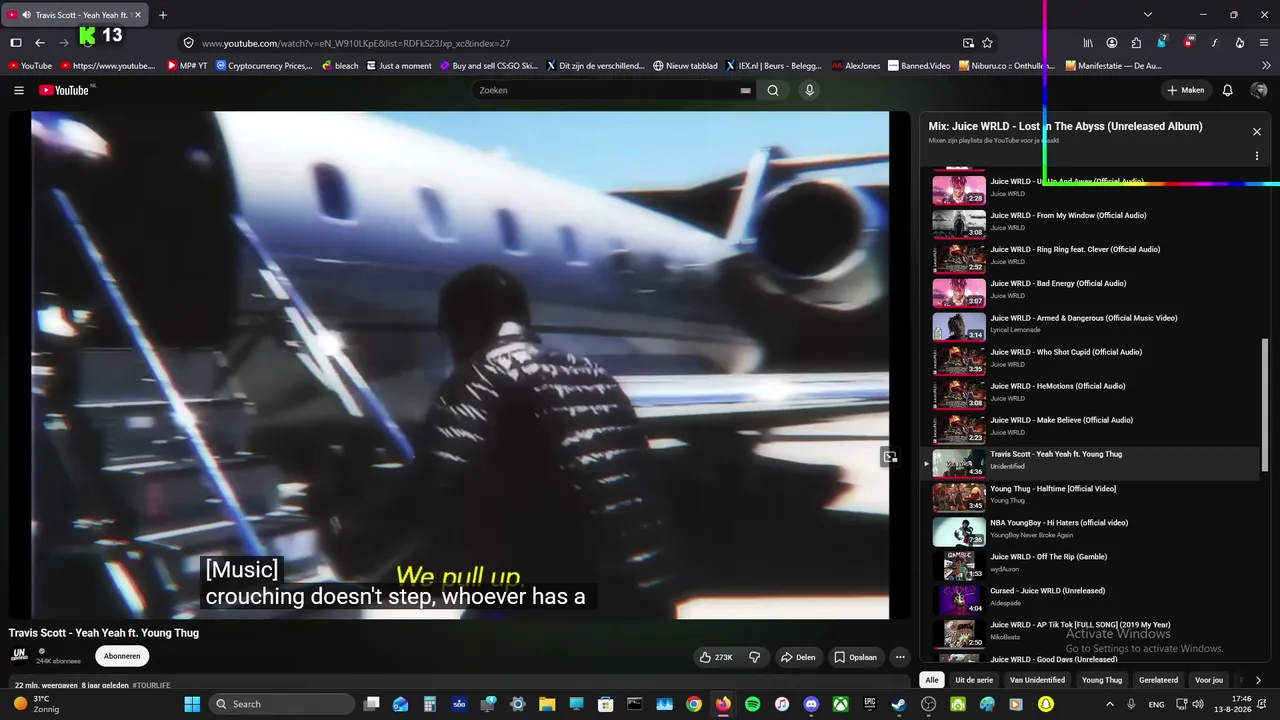1280x720 pixels.
Task: Open the Windows Start menu
Action: click(x=192, y=704)
